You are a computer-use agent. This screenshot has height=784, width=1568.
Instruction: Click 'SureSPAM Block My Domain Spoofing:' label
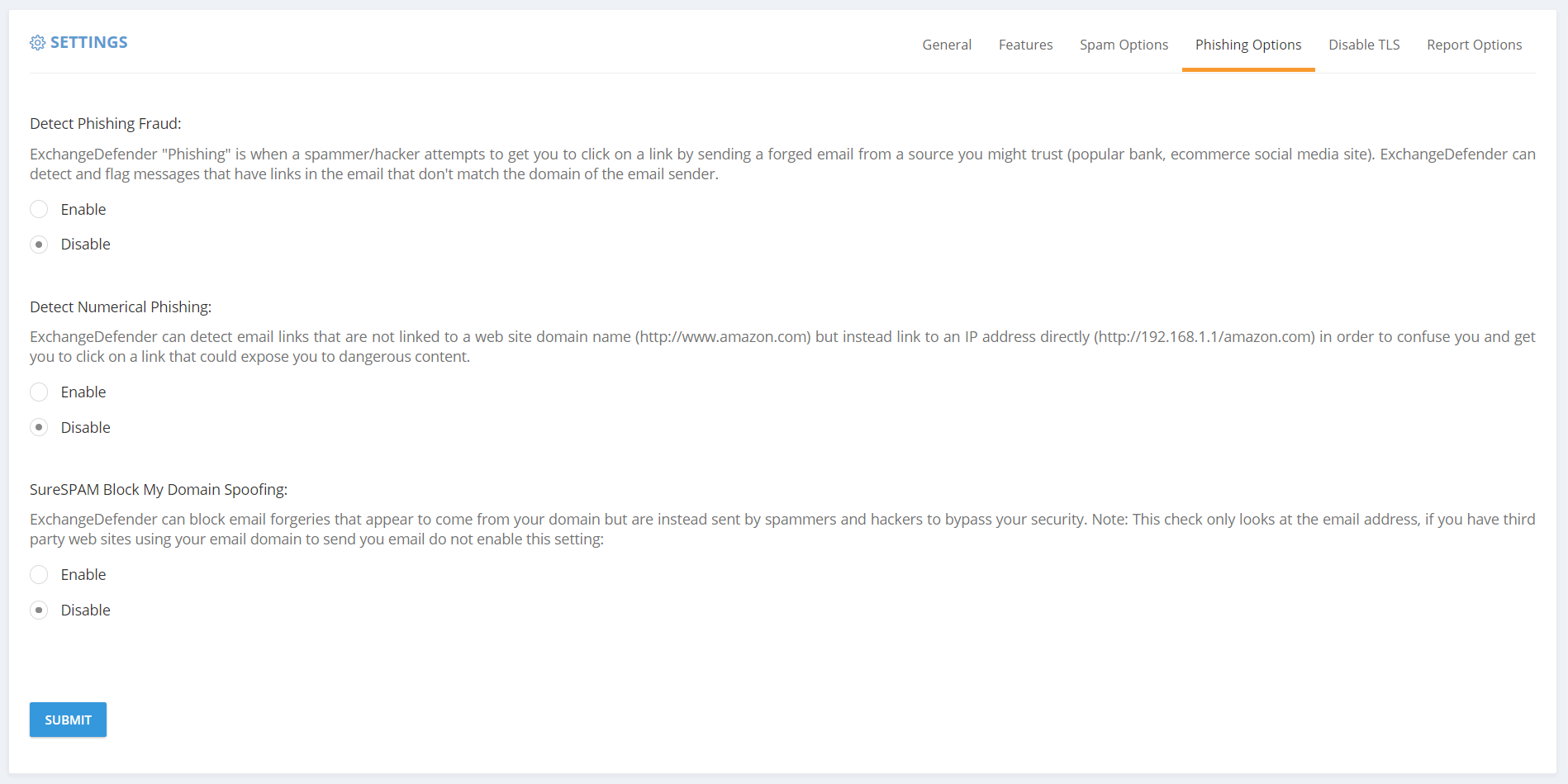[x=159, y=490]
